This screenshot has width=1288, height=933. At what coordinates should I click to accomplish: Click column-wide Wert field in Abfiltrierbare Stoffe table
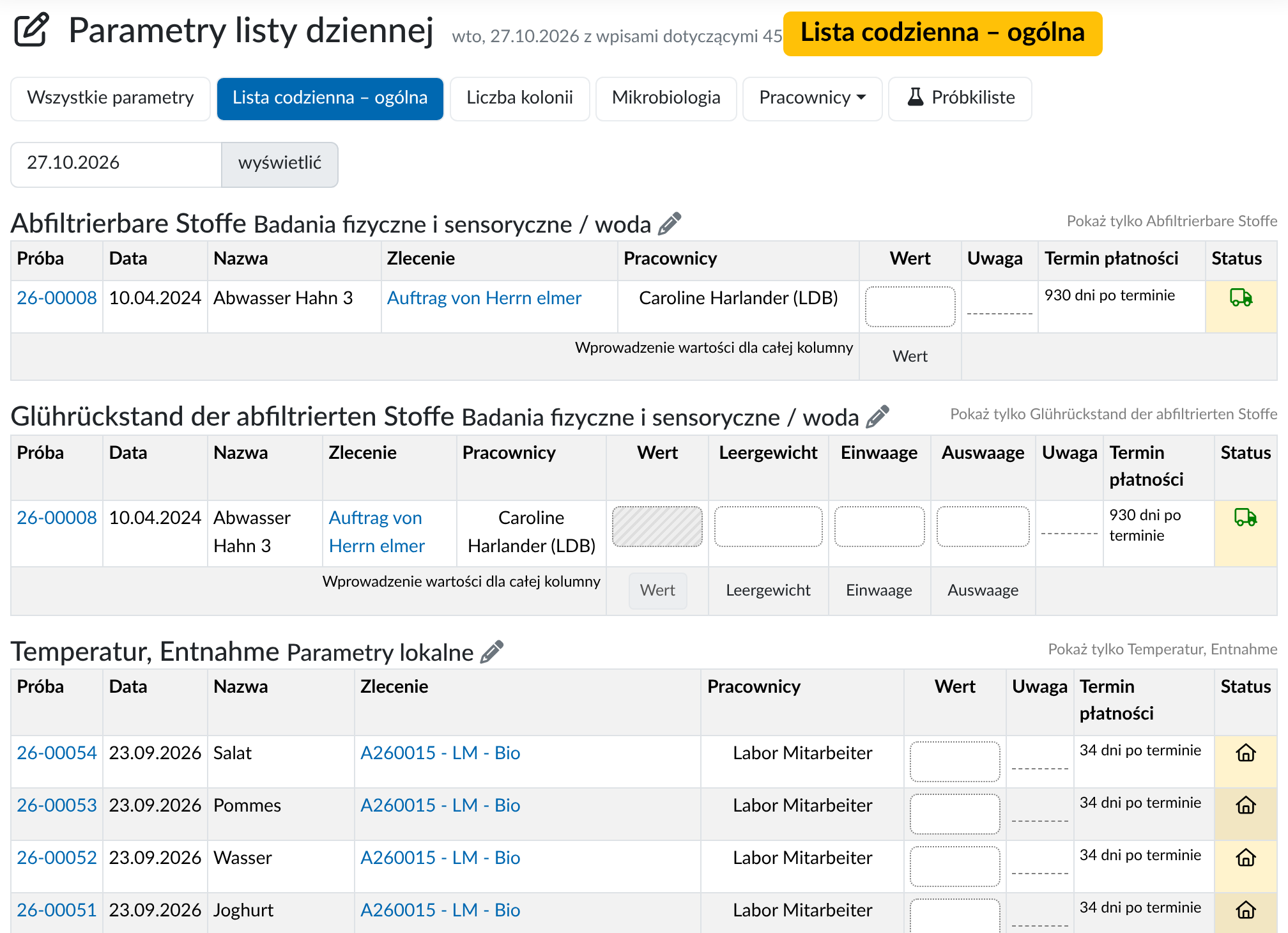tap(910, 357)
